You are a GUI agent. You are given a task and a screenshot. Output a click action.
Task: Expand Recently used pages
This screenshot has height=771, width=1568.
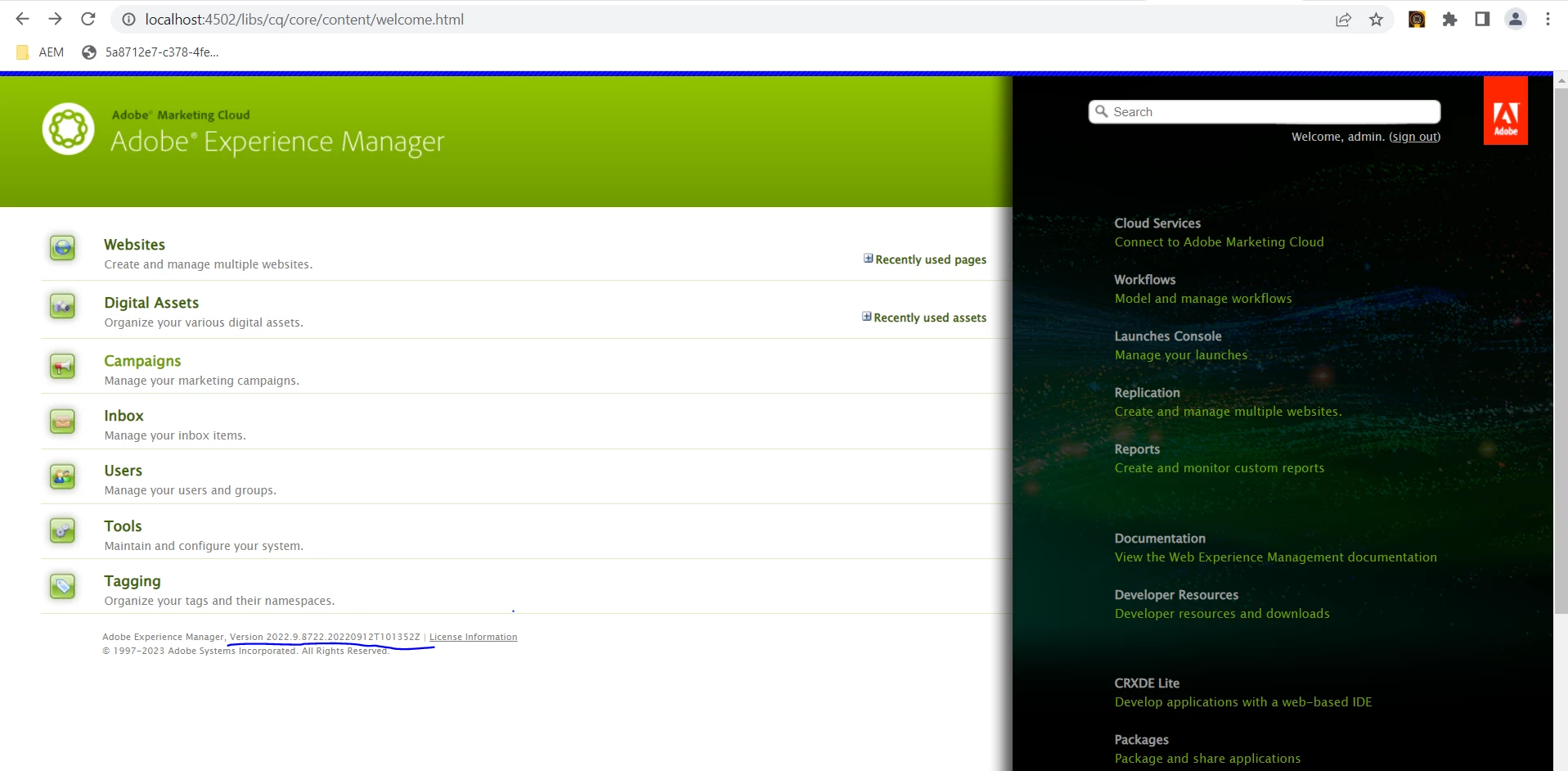tap(925, 259)
